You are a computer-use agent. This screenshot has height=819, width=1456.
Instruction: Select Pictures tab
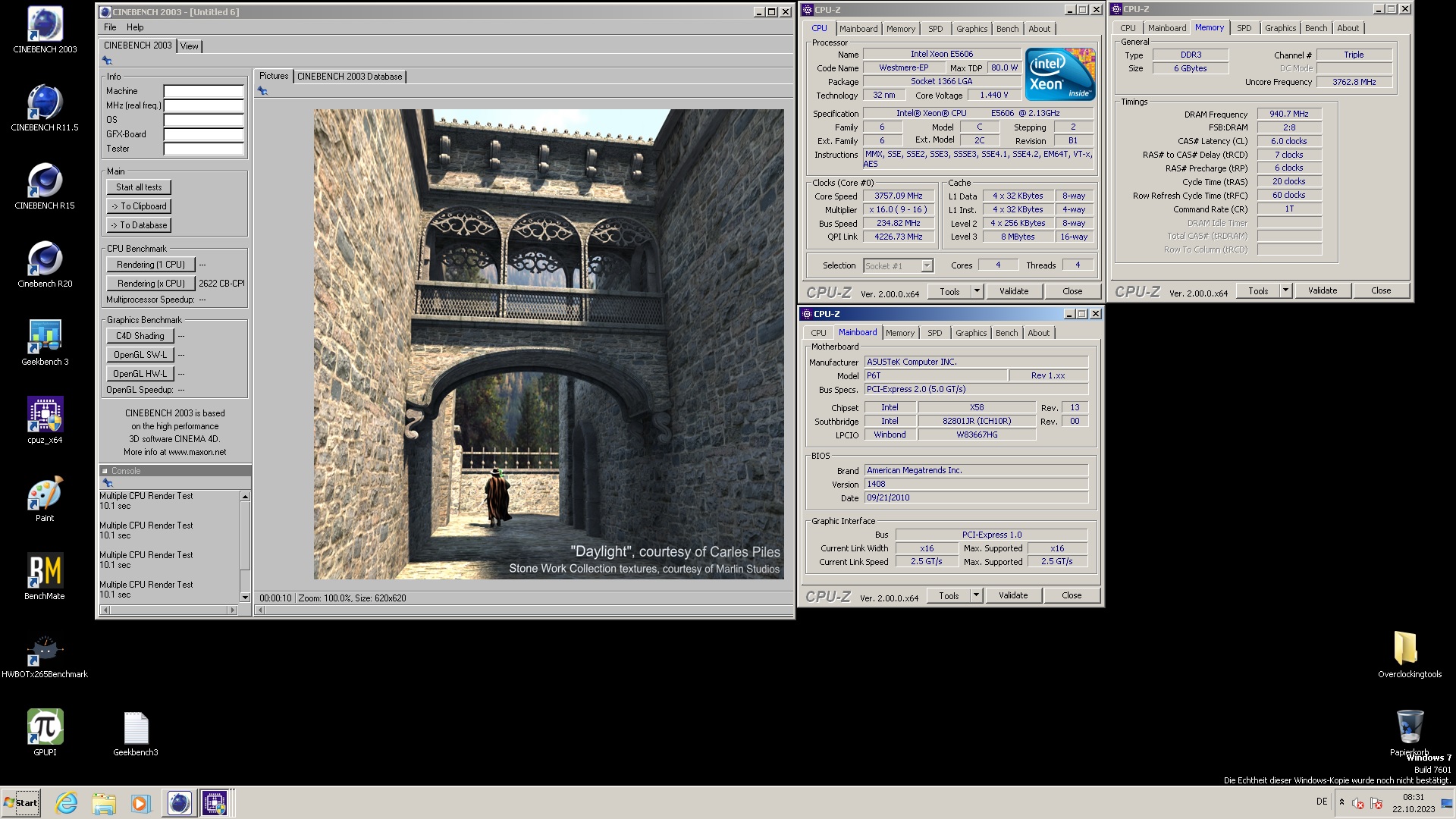274,76
